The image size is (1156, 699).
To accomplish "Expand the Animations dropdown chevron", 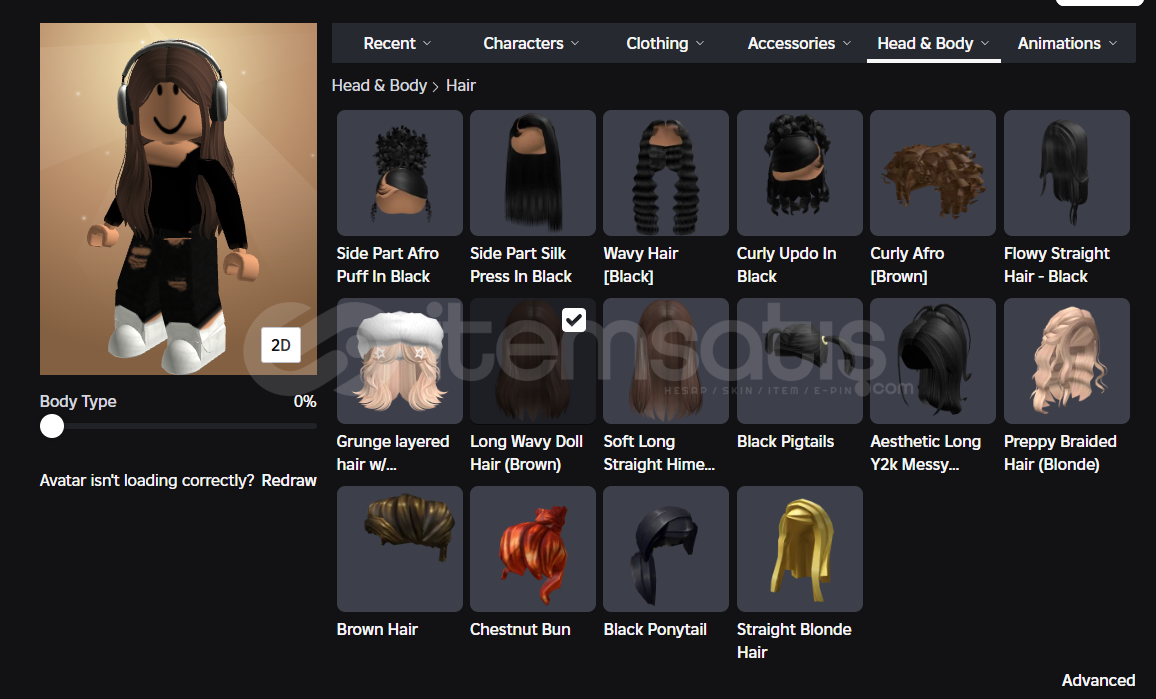I will click(x=1113, y=44).
